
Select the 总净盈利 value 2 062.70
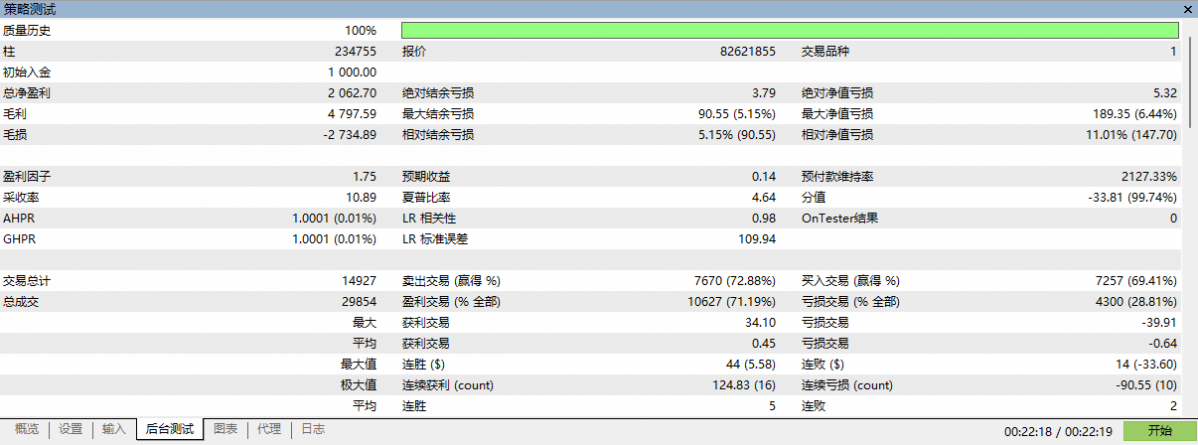point(352,94)
